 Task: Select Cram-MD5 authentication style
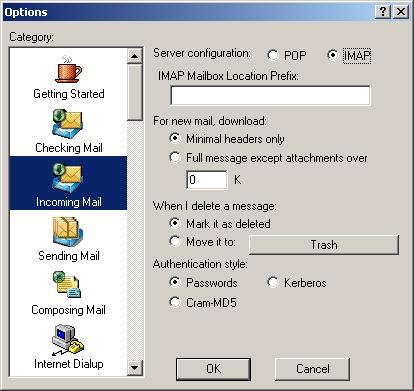point(175,302)
